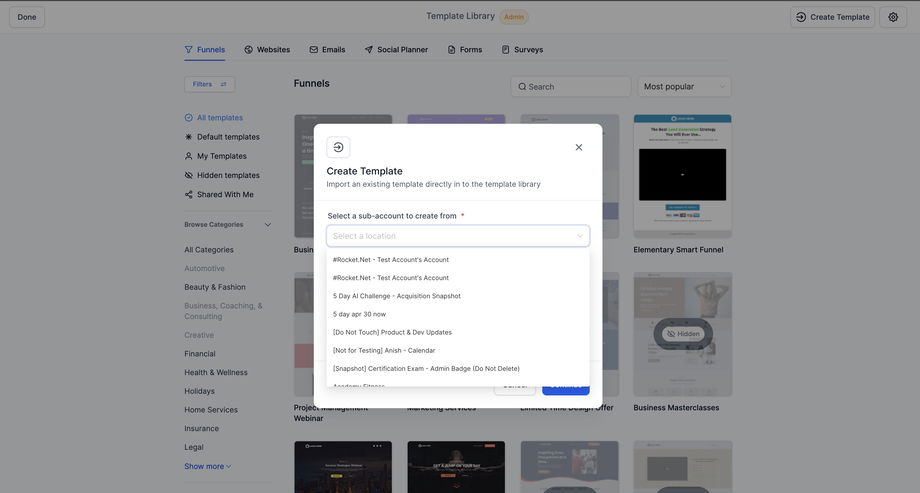Click the Search templates field
920x493 pixels.
click(x=570, y=87)
